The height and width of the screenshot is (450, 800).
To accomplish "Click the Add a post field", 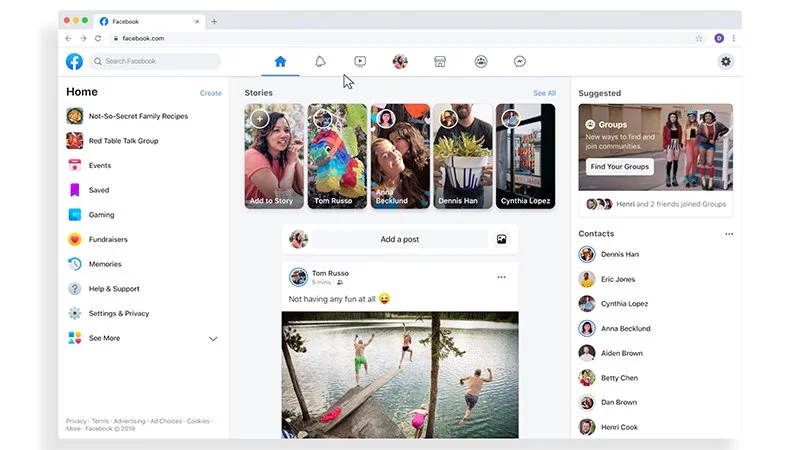I will click(400, 239).
